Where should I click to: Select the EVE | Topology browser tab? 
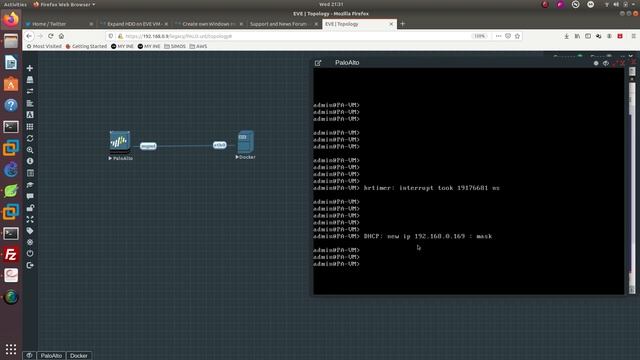[359, 24]
